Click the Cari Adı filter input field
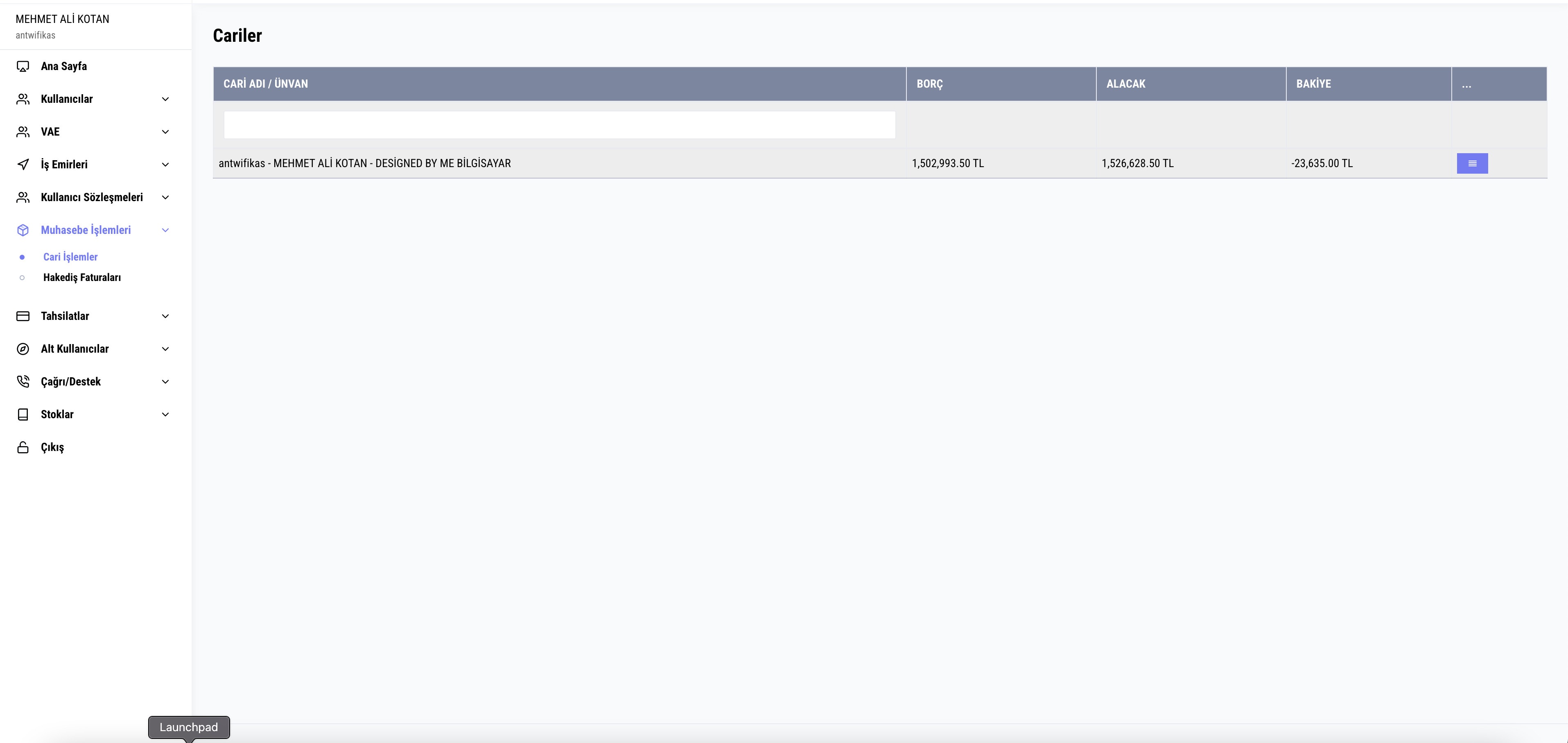 [559, 125]
